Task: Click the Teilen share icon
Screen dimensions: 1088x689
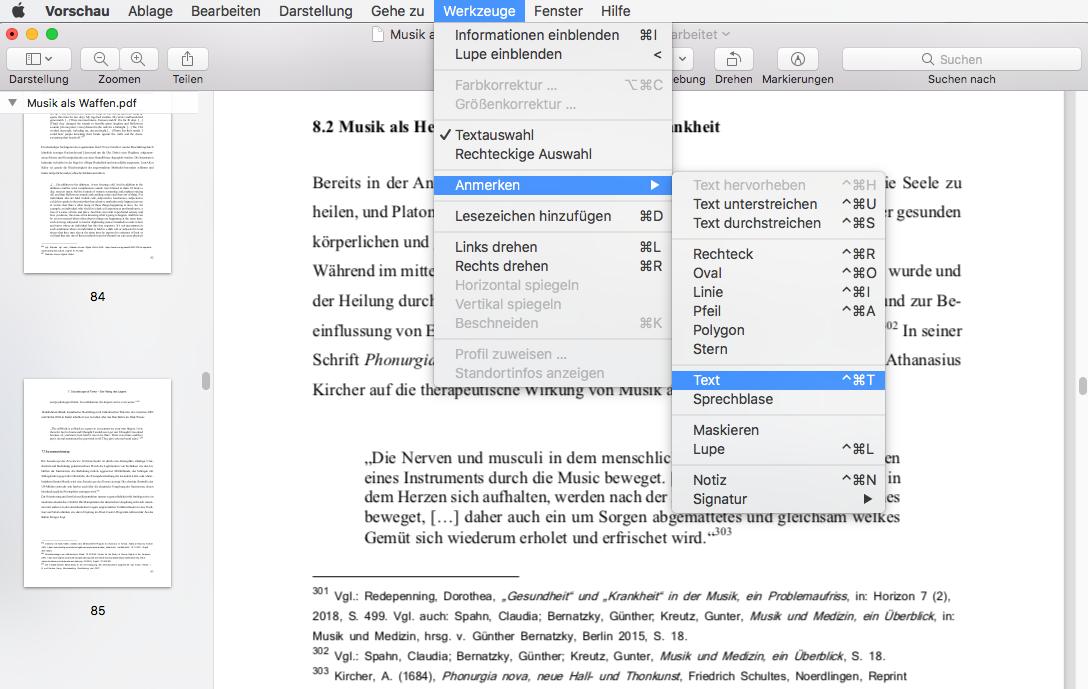Action: click(x=187, y=59)
